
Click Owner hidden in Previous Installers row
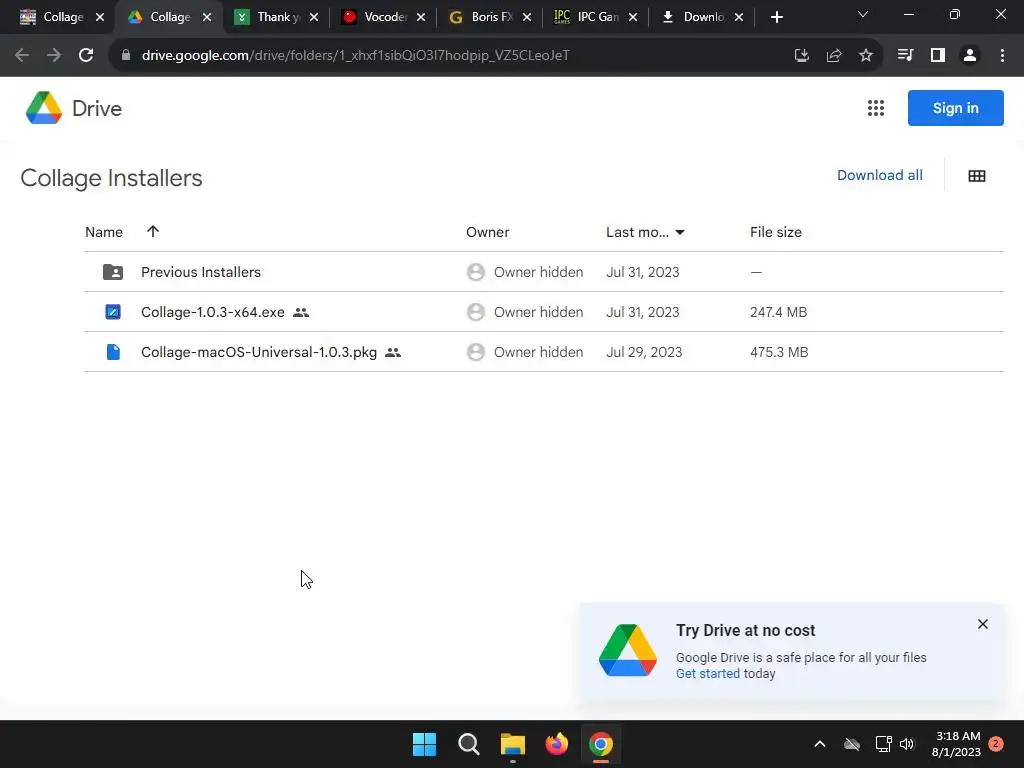538,272
